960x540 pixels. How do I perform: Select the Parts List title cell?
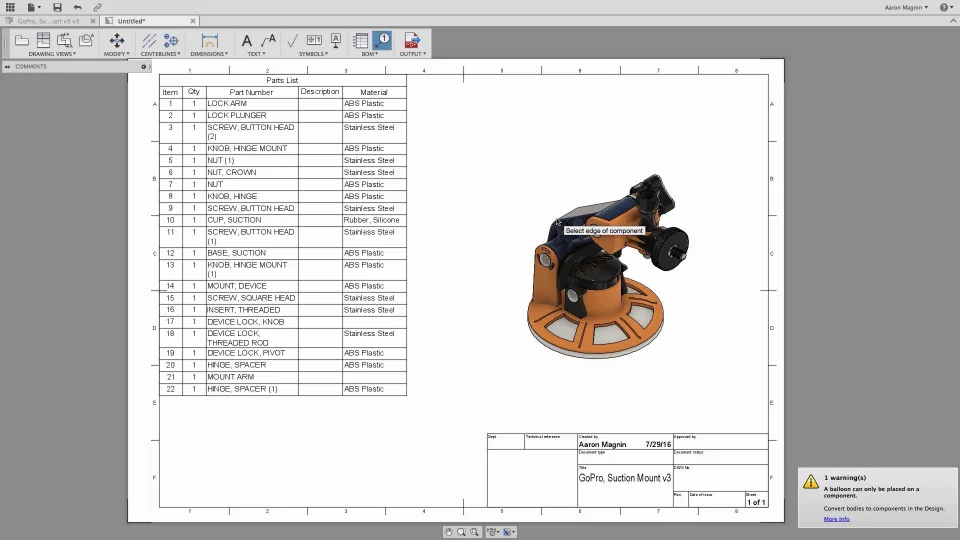coord(282,80)
